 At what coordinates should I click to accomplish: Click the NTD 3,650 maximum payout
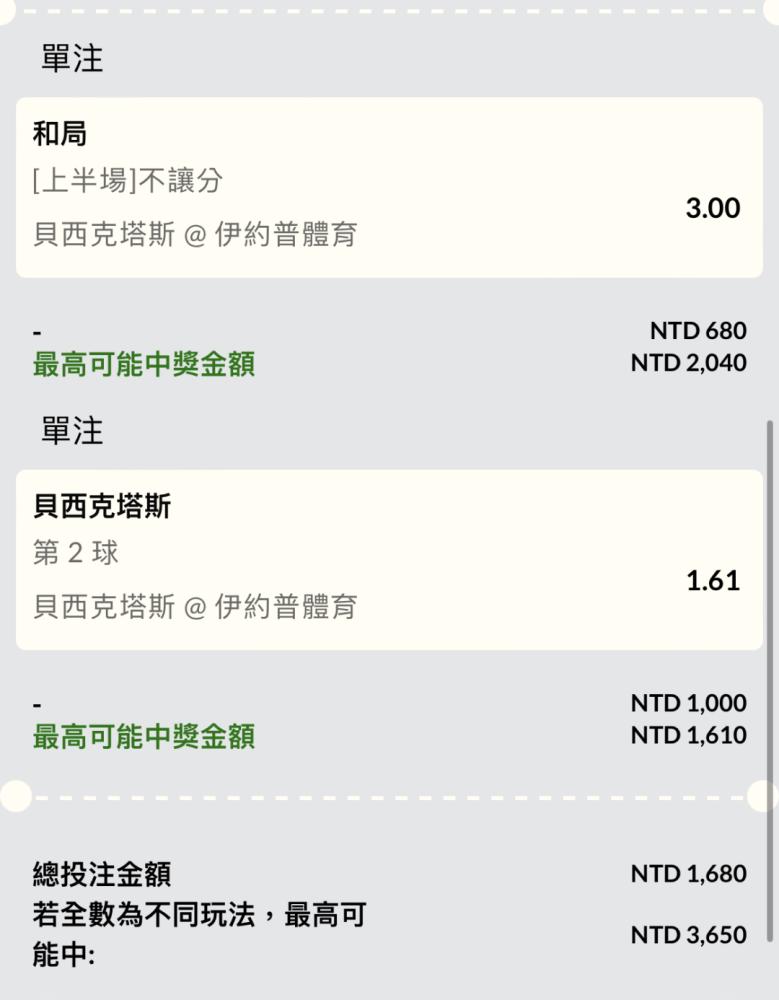click(688, 935)
